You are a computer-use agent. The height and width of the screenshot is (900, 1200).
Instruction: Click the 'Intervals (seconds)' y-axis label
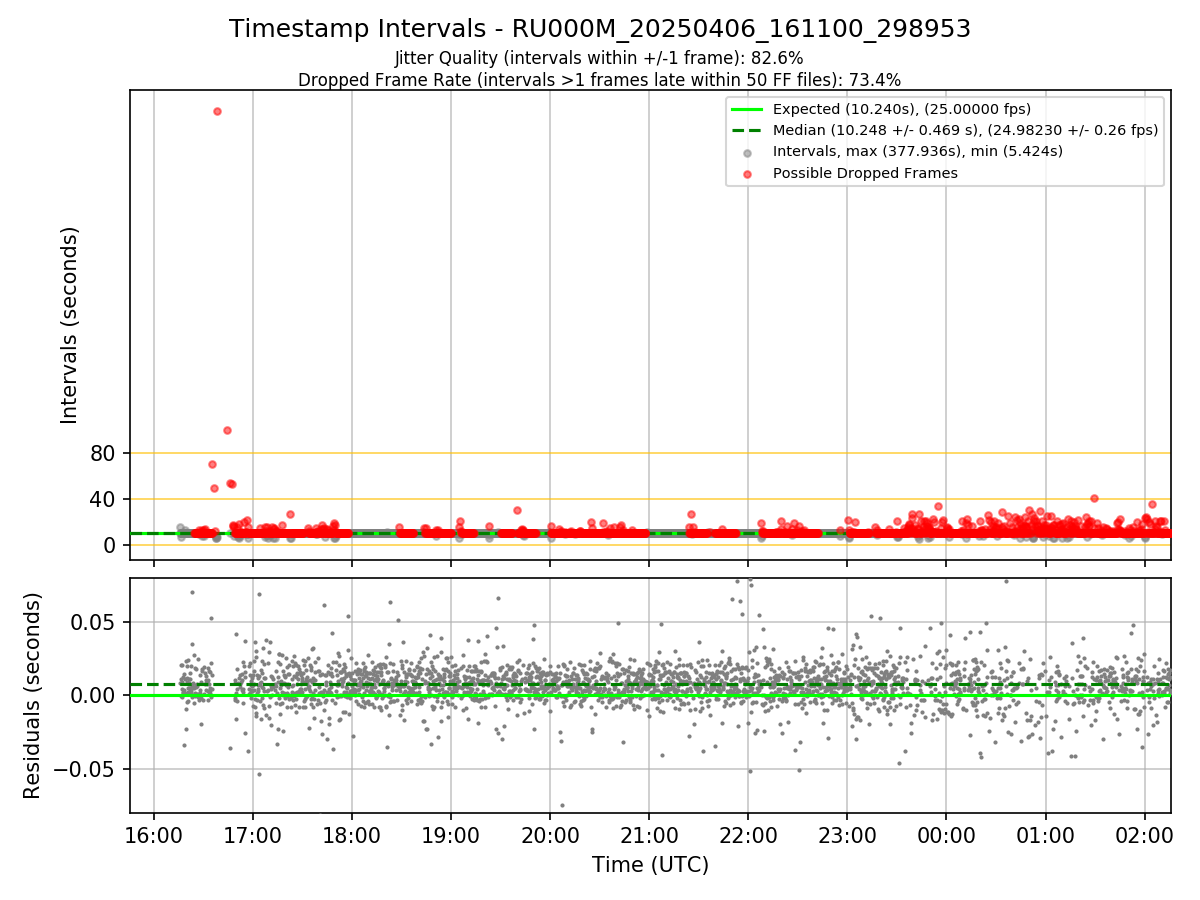pos(70,325)
